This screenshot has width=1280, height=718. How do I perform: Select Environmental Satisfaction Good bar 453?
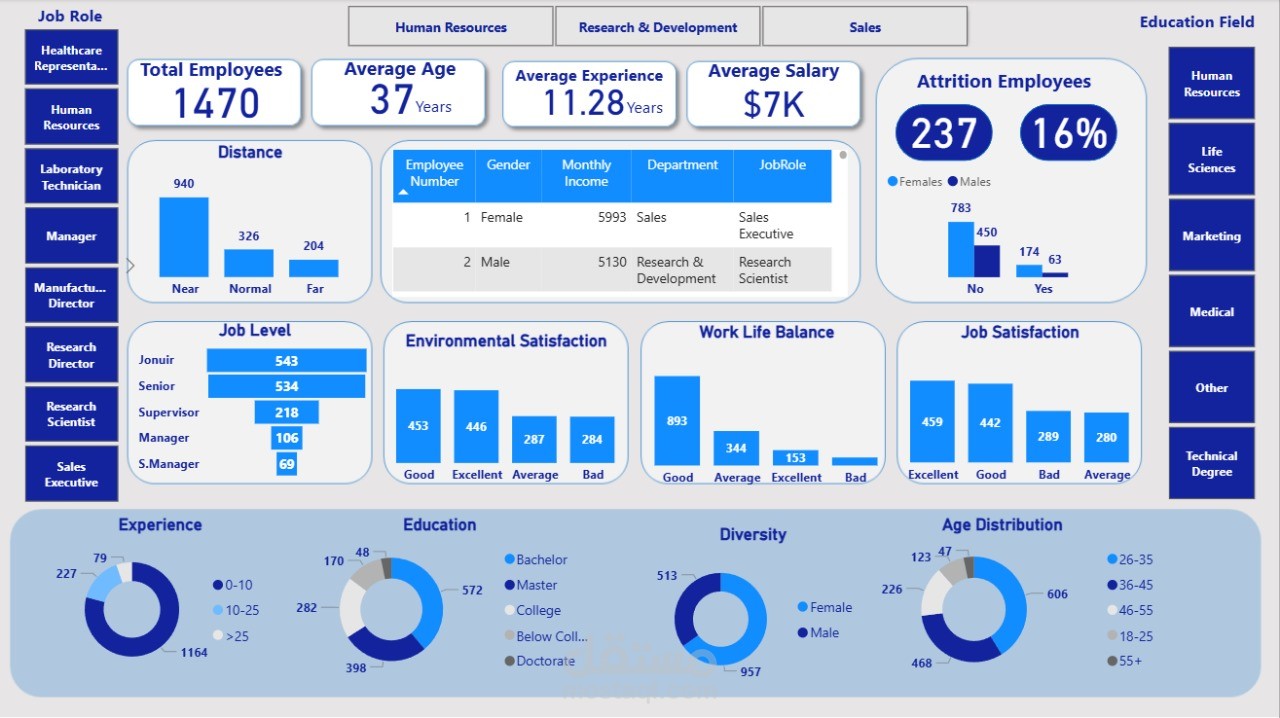418,426
